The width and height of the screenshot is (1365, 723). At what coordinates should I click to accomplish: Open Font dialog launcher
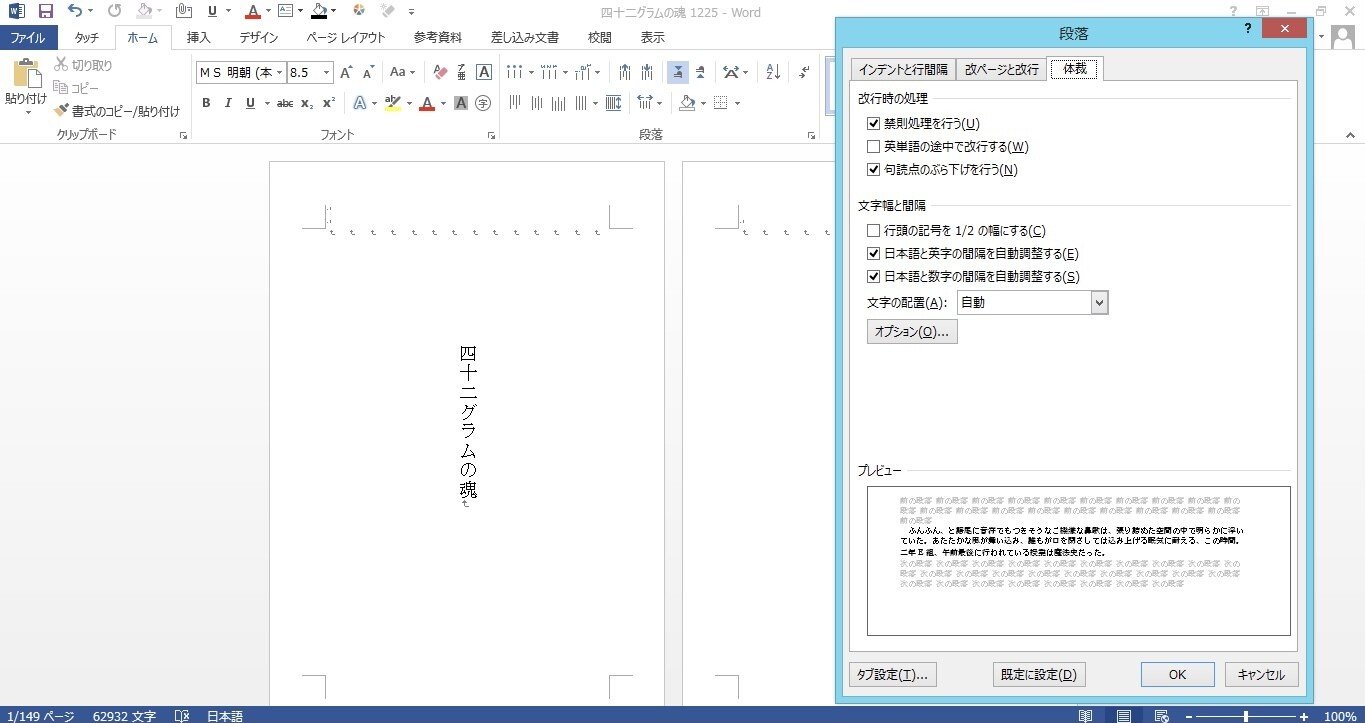tap(491, 135)
